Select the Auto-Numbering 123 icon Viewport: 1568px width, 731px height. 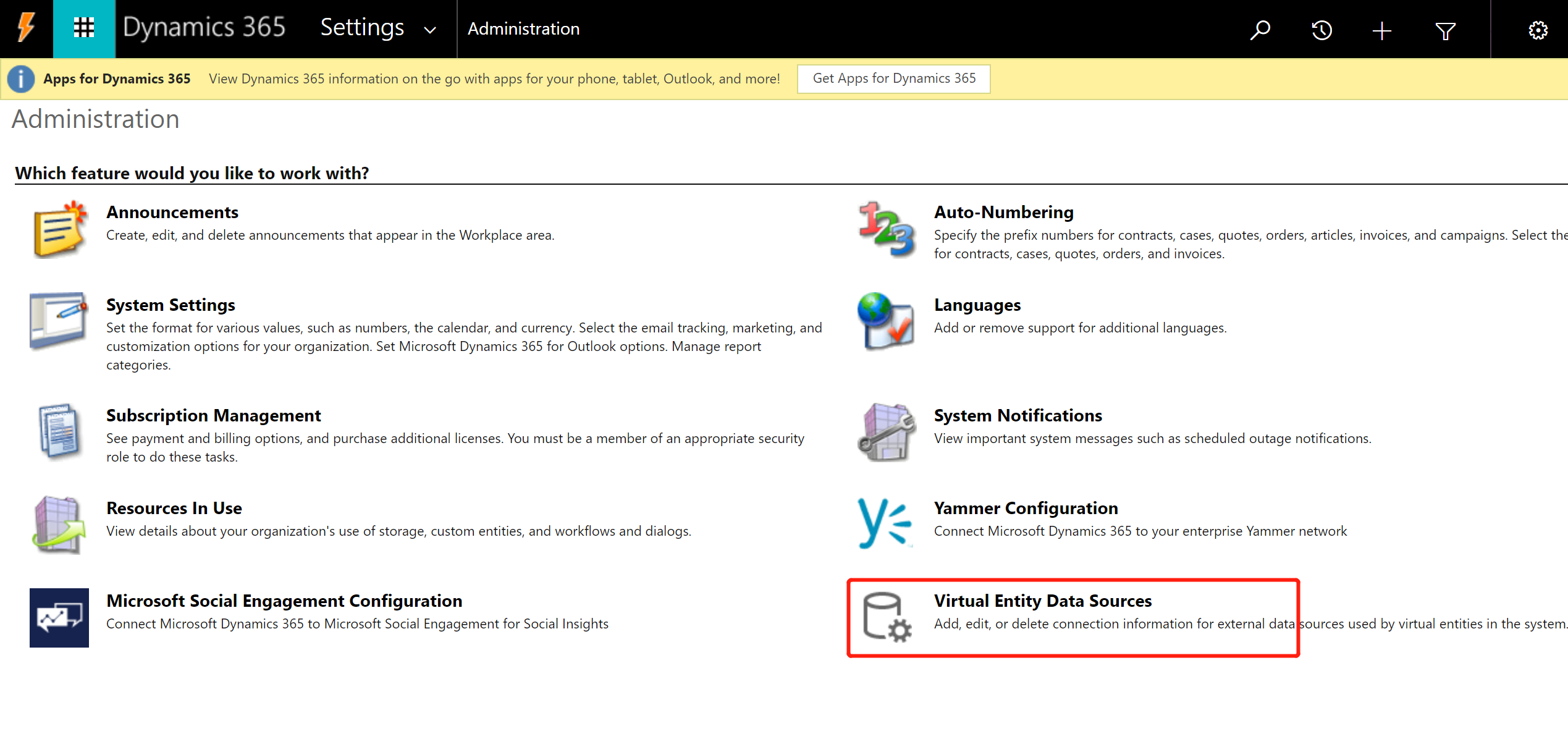[x=886, y=230]
